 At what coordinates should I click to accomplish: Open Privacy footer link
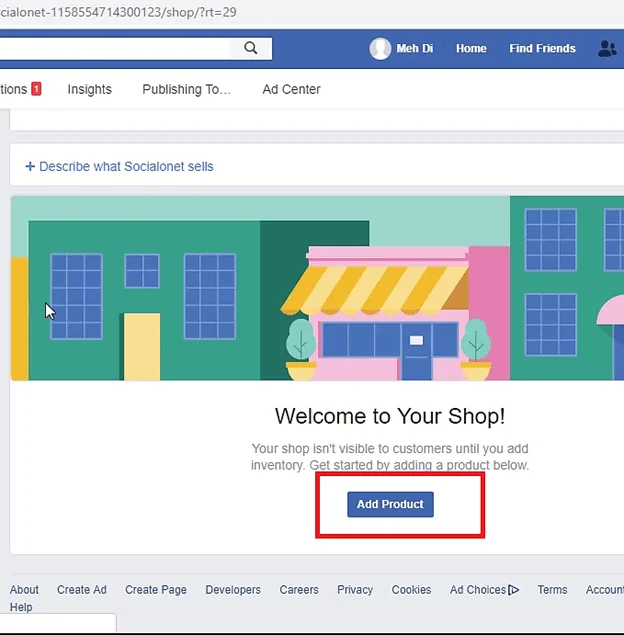coord(355,590)
